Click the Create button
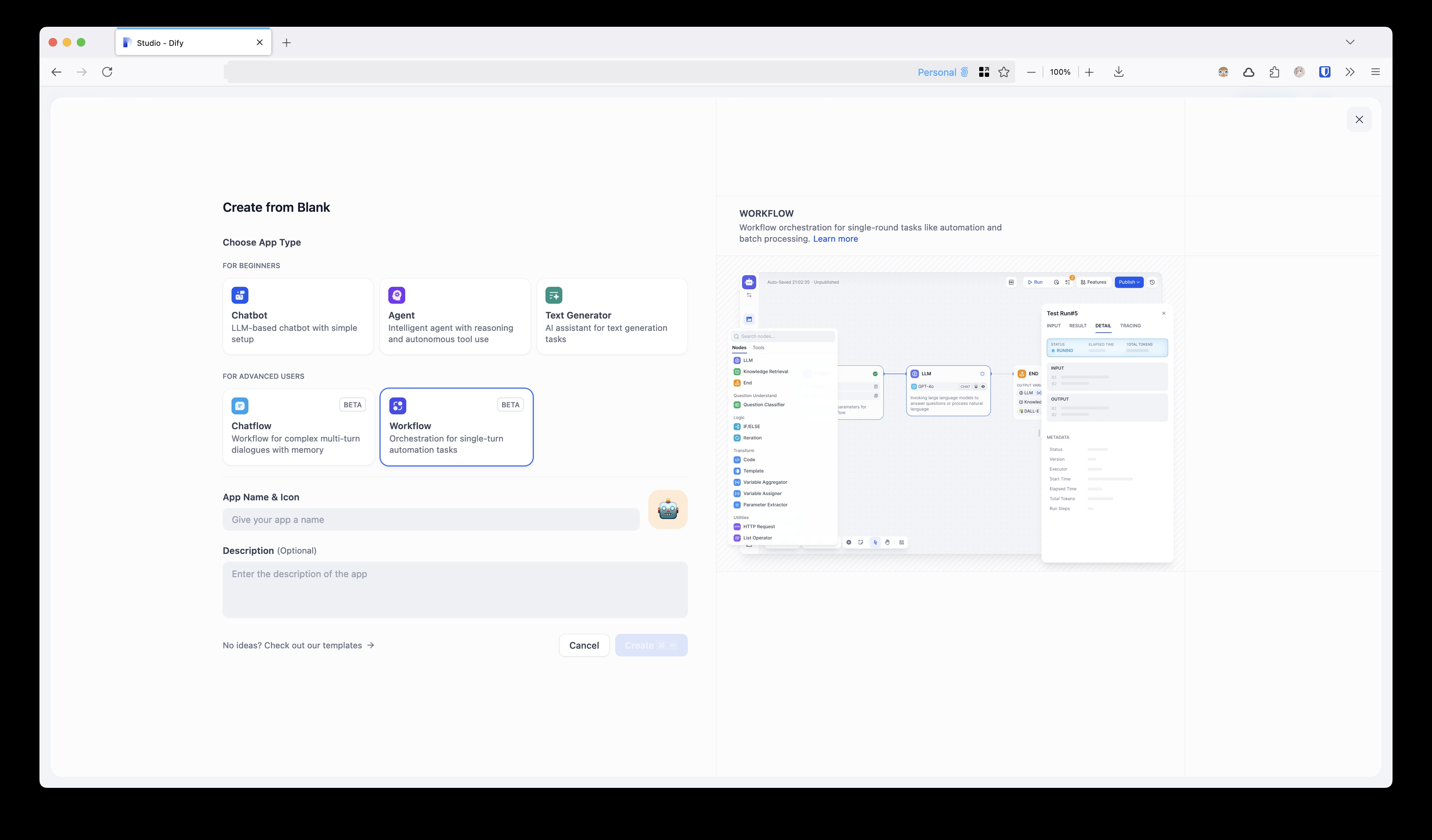 click(x=651, y=645)
